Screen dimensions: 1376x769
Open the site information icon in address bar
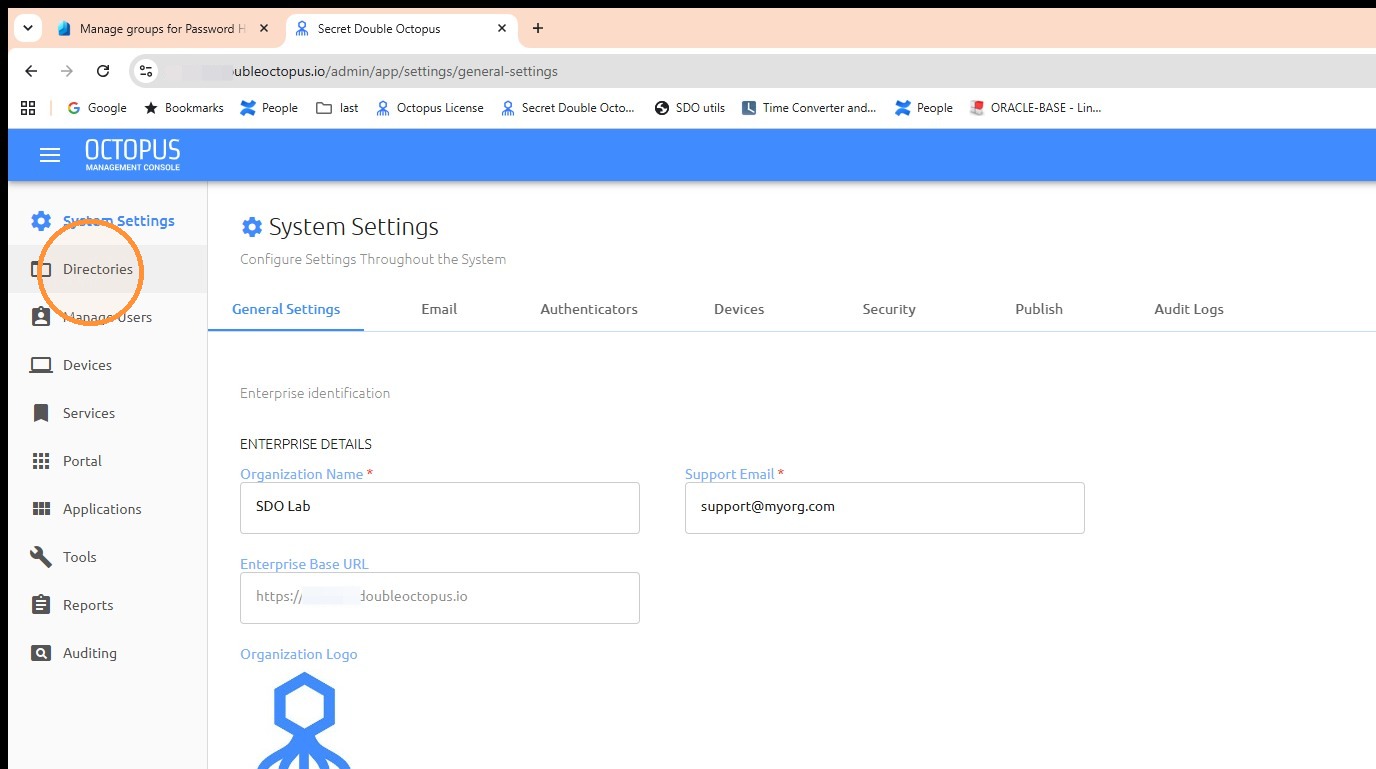pyautogui.click(x=146, y=71)
